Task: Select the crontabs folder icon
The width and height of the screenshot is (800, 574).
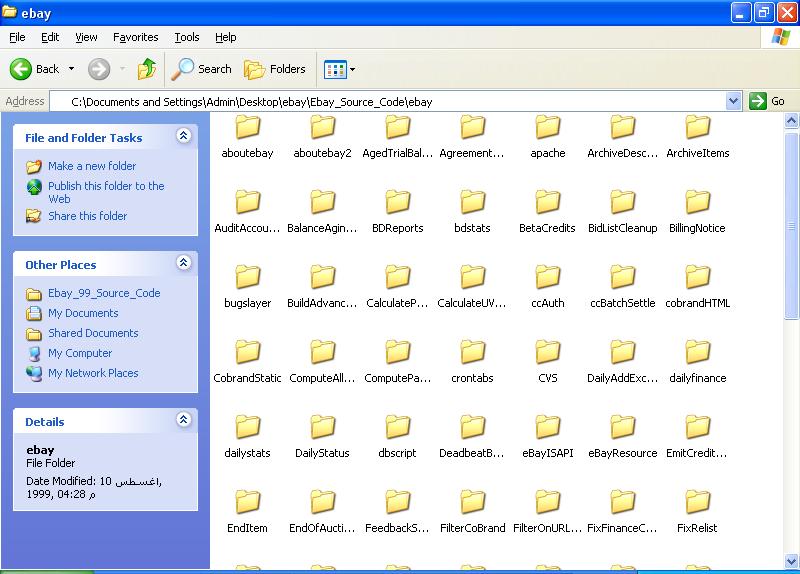Action: (472, 353)
